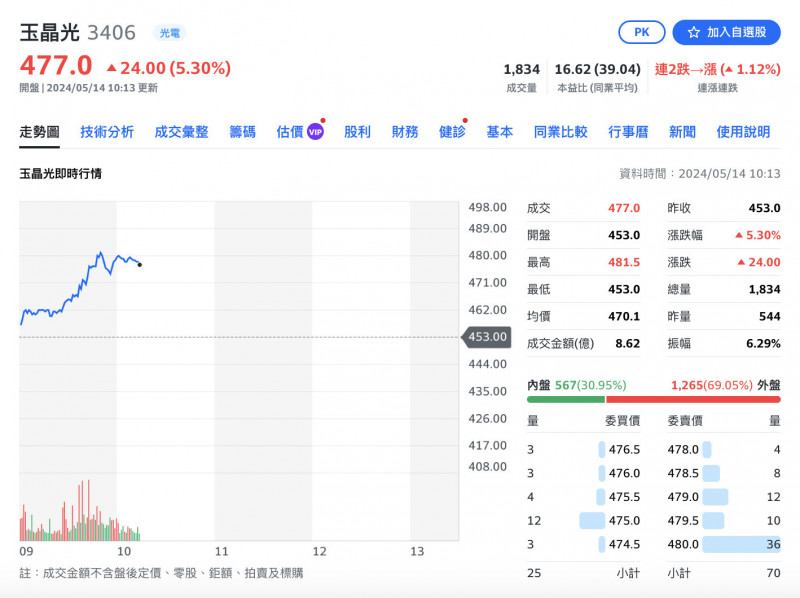This screenshot has width=800, height=598.
Task: Click the red 外盤 portion of the bar
Action: (693, 399)
